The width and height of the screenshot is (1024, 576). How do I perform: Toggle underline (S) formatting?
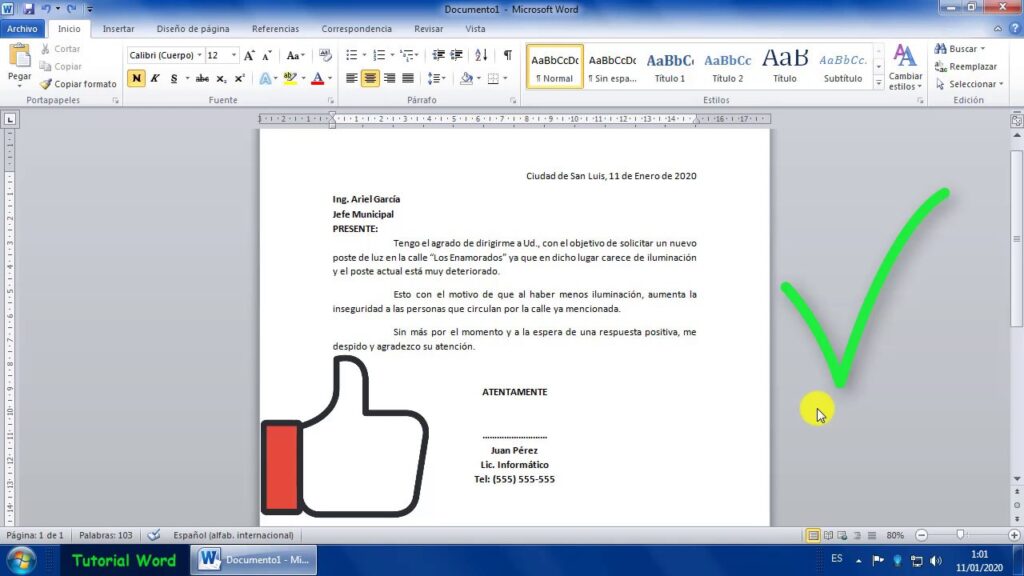(174, 78)
